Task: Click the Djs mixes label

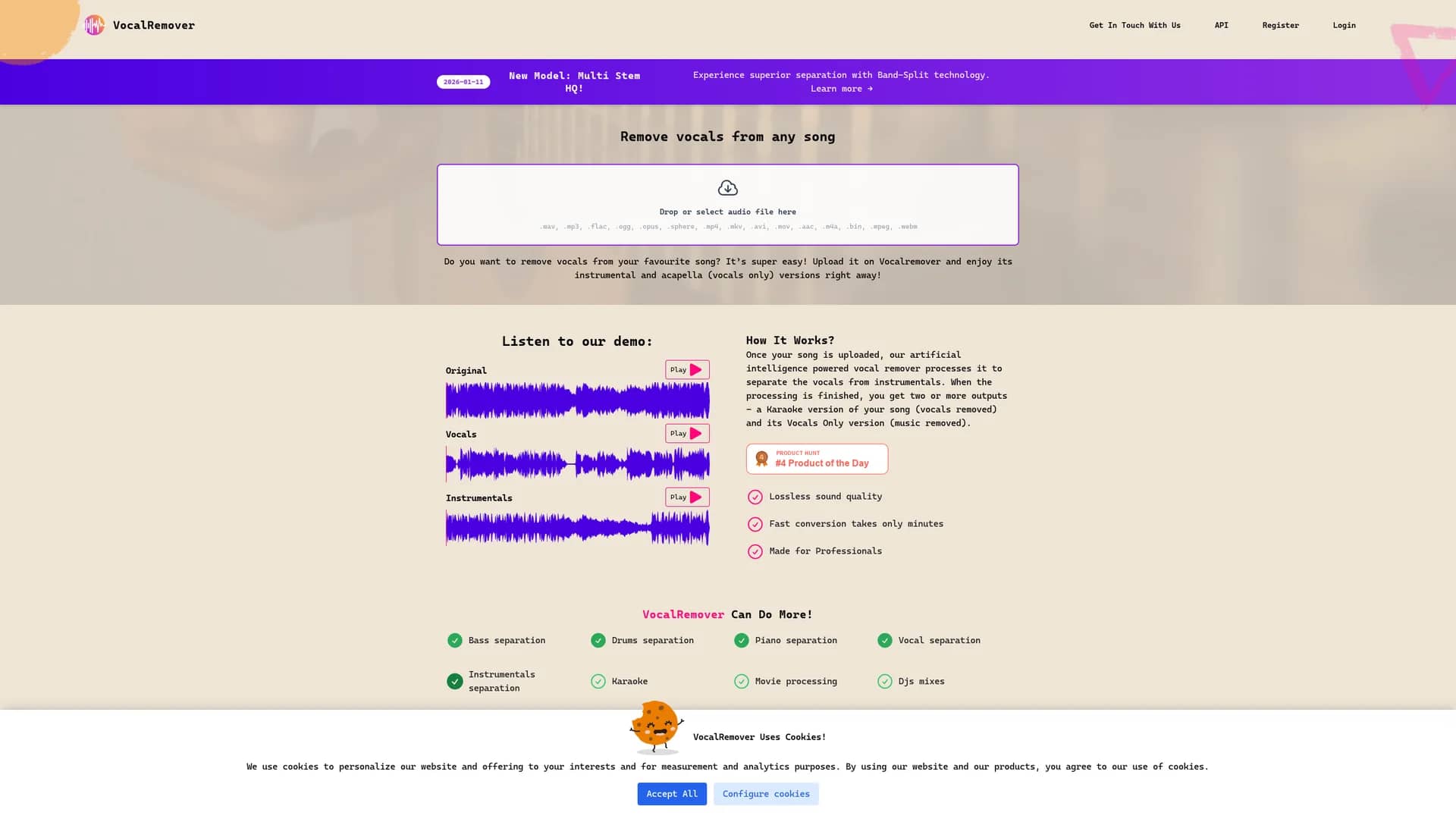Action: click(x=921, y=682)
